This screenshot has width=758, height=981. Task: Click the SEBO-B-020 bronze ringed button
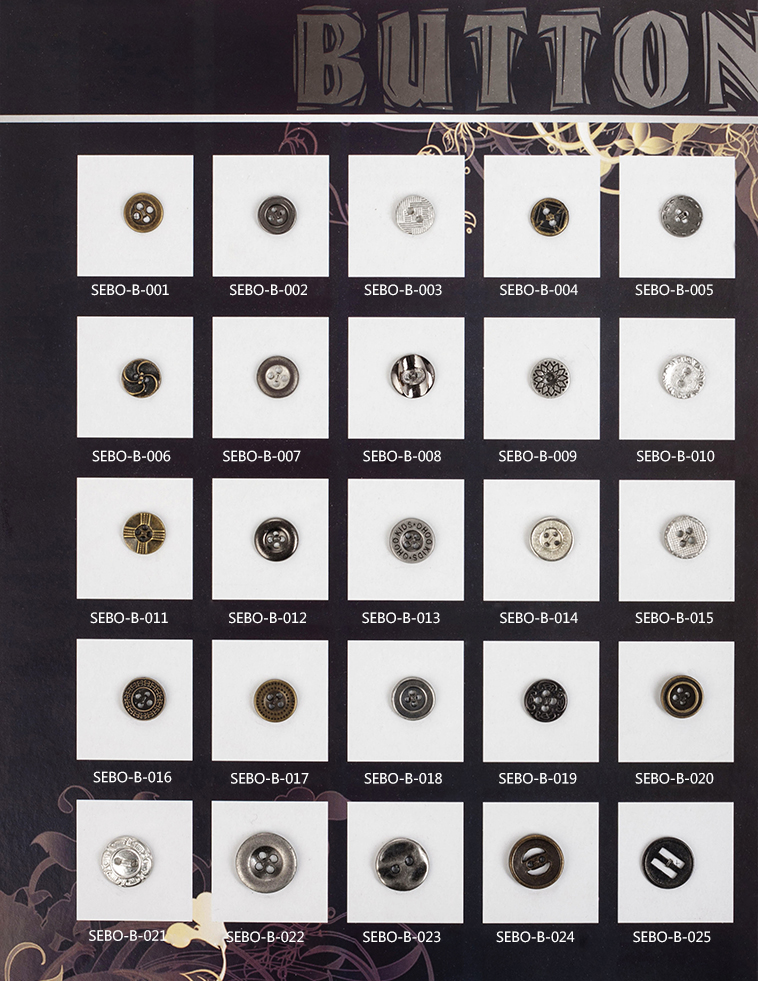[x=682, y=696]
